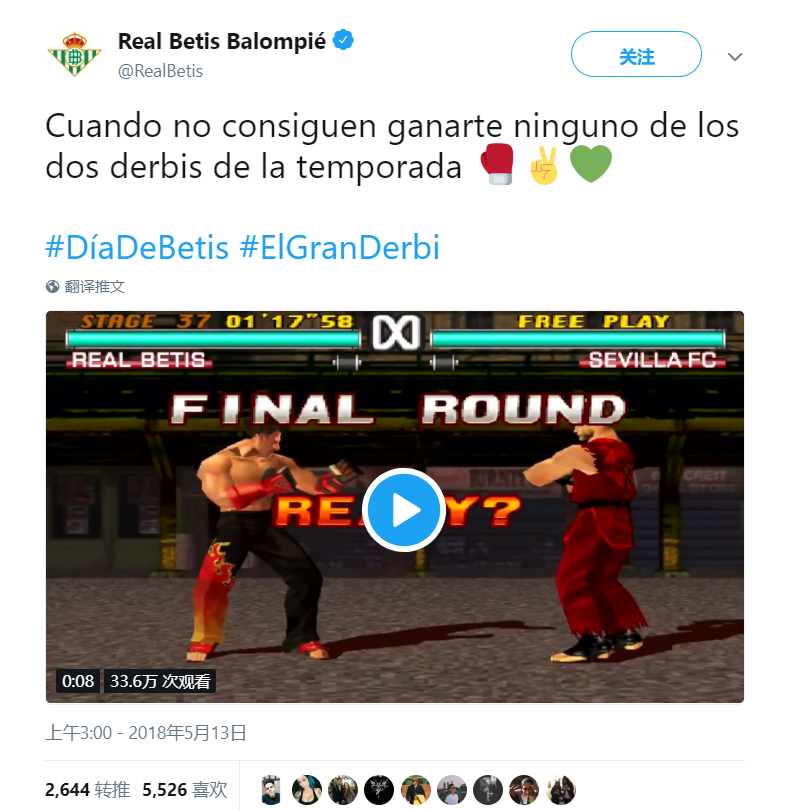
Task: Click 翻译推文 to translate the tweet
Action: 95,286
